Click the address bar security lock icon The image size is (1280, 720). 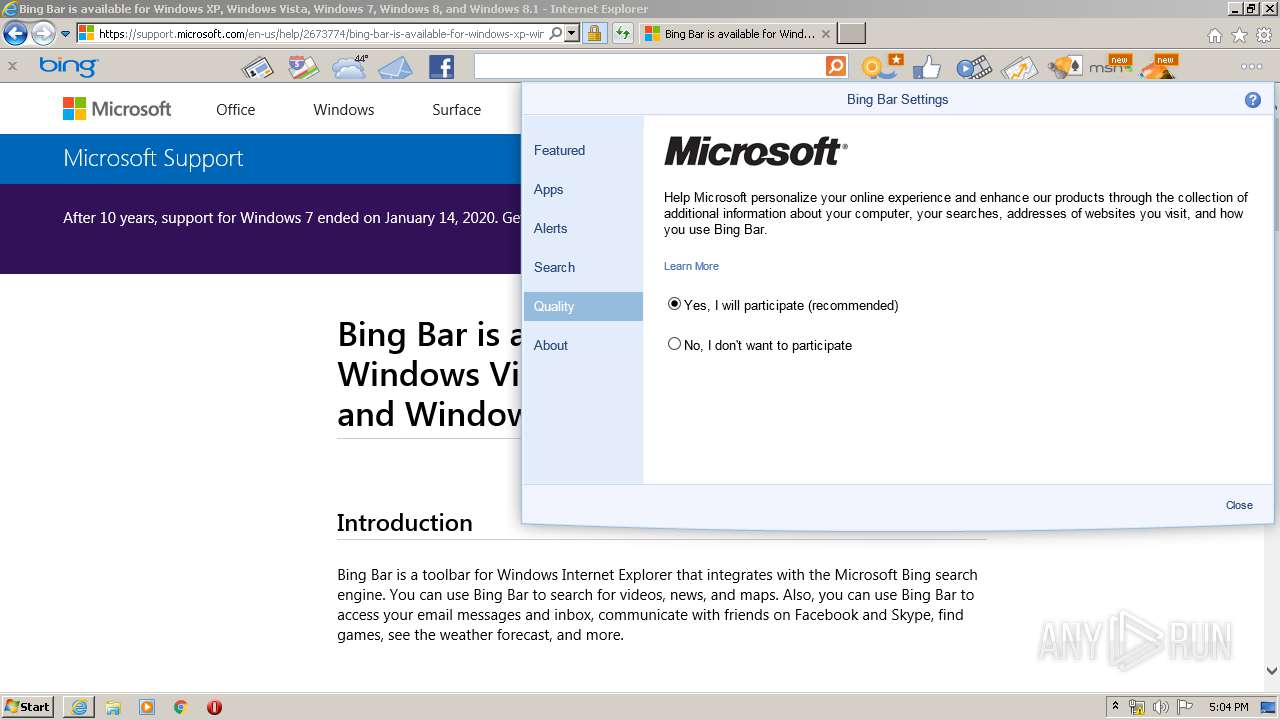[x=594, y=33]
